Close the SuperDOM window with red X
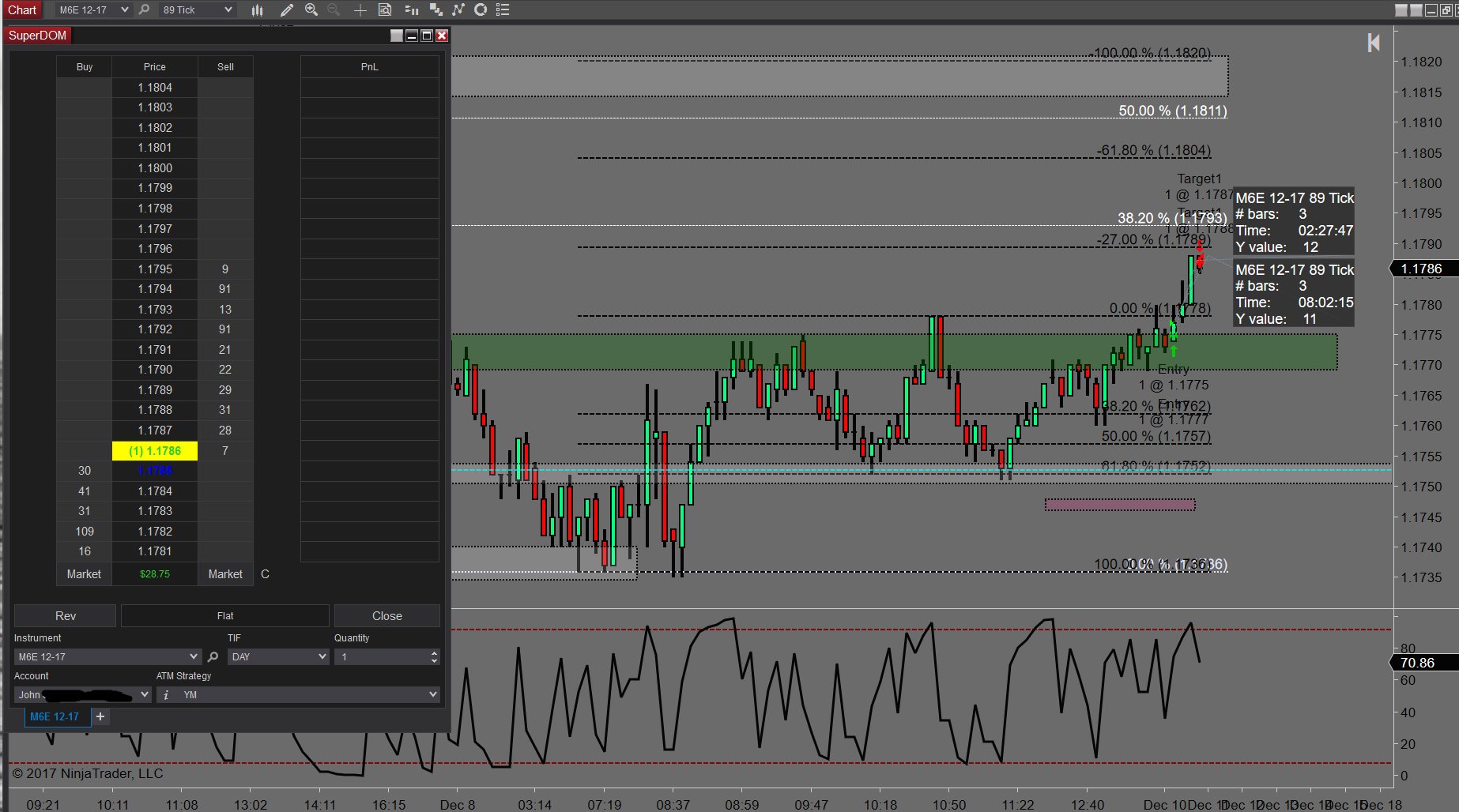 [x=442, y=36]
